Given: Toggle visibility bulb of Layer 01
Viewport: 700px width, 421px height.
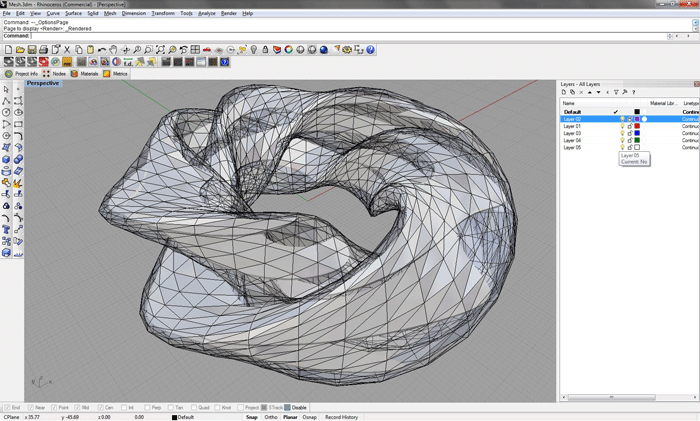Looking at the screenshot, I should tap(622, 127).
